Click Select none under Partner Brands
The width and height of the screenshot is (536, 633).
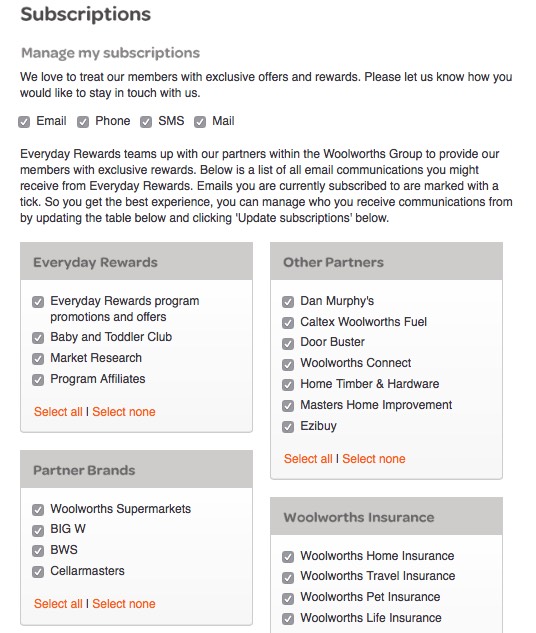[124, 604]
